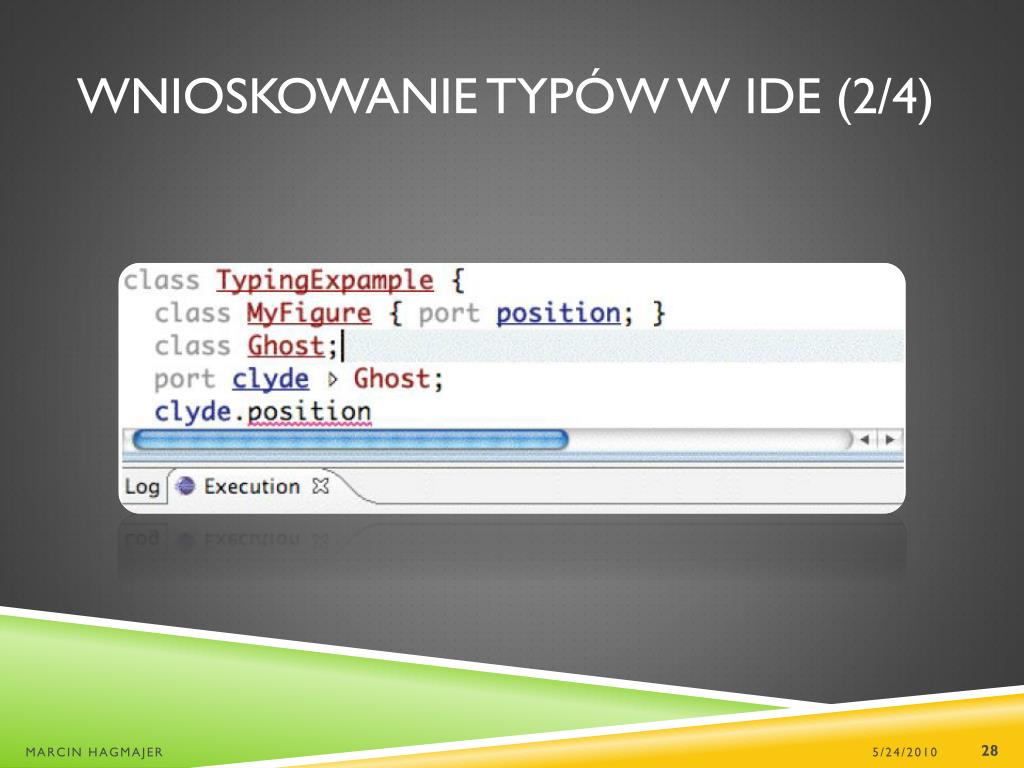Click the horizontal scrollbar thumb in editor
This screenshot has height=768, width=1024.
(350, 440)
